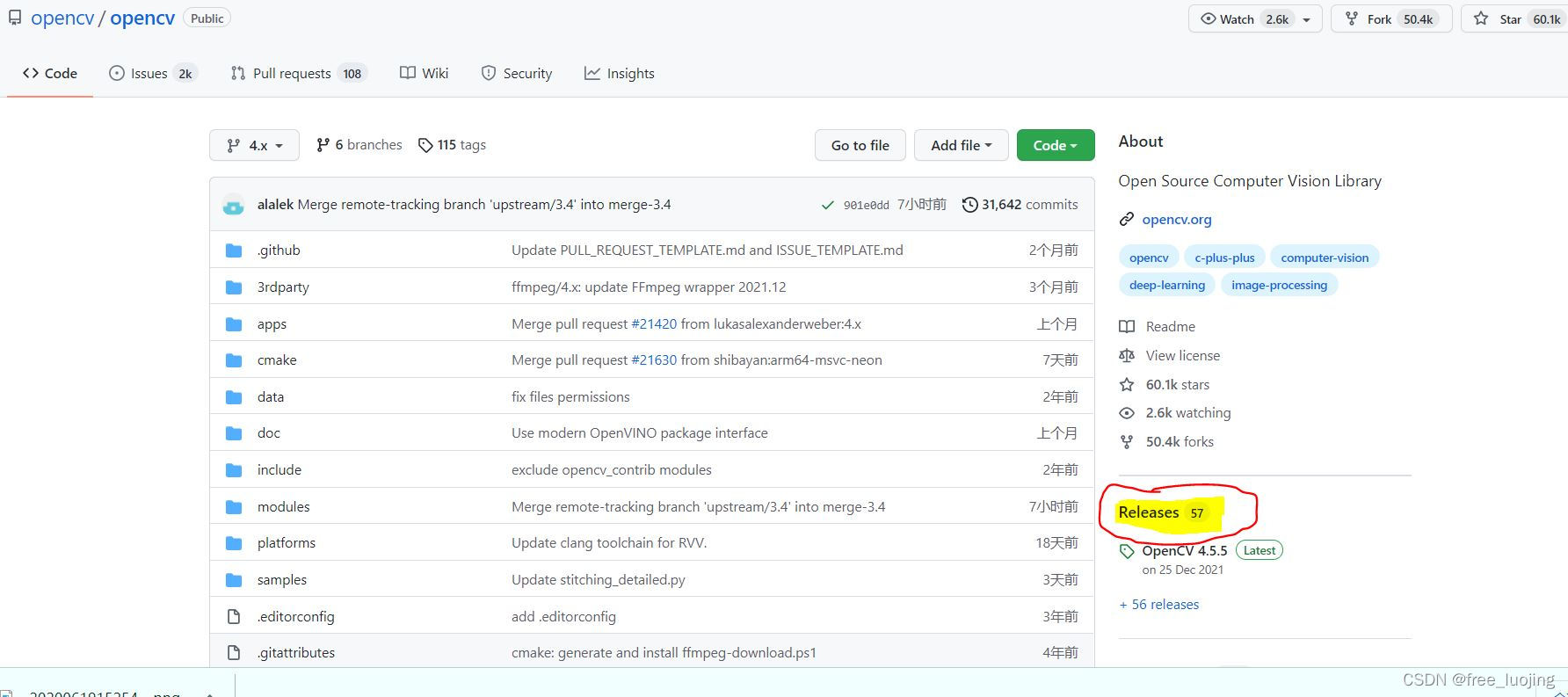Select the deep-learning topic tag
This screenshot has width=1568, height=697.
[x=1167, y=285]
